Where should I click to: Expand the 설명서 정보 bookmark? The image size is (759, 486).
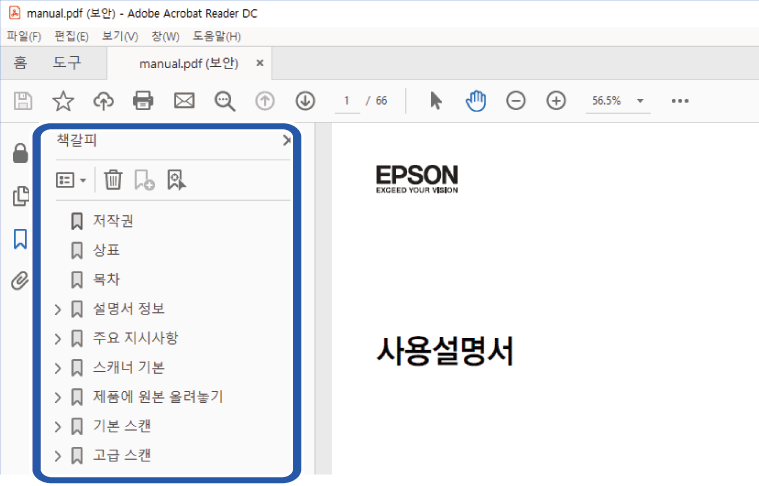coord(58,309)
